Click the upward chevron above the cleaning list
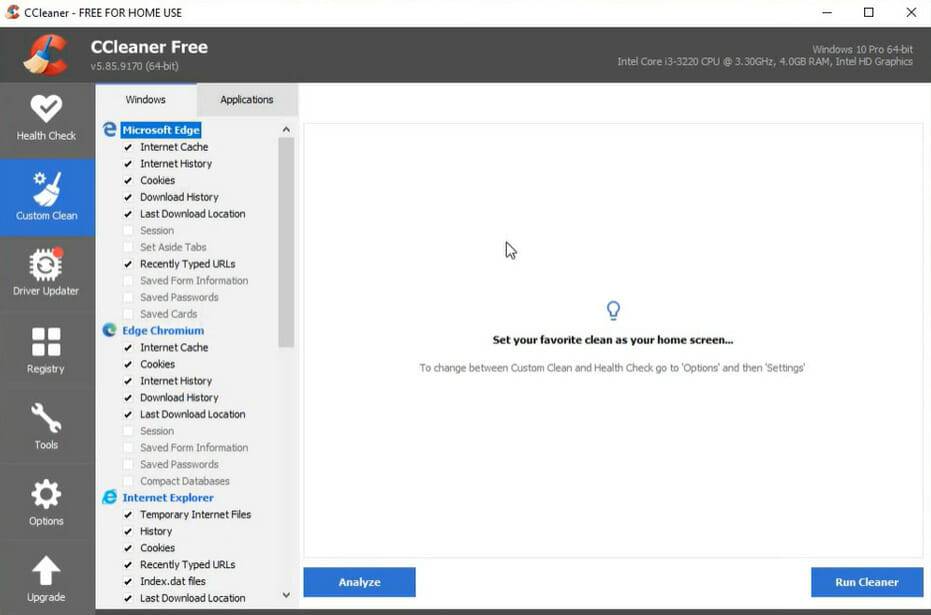This screenshot has height=615, width=931. (x=286, y=128)
